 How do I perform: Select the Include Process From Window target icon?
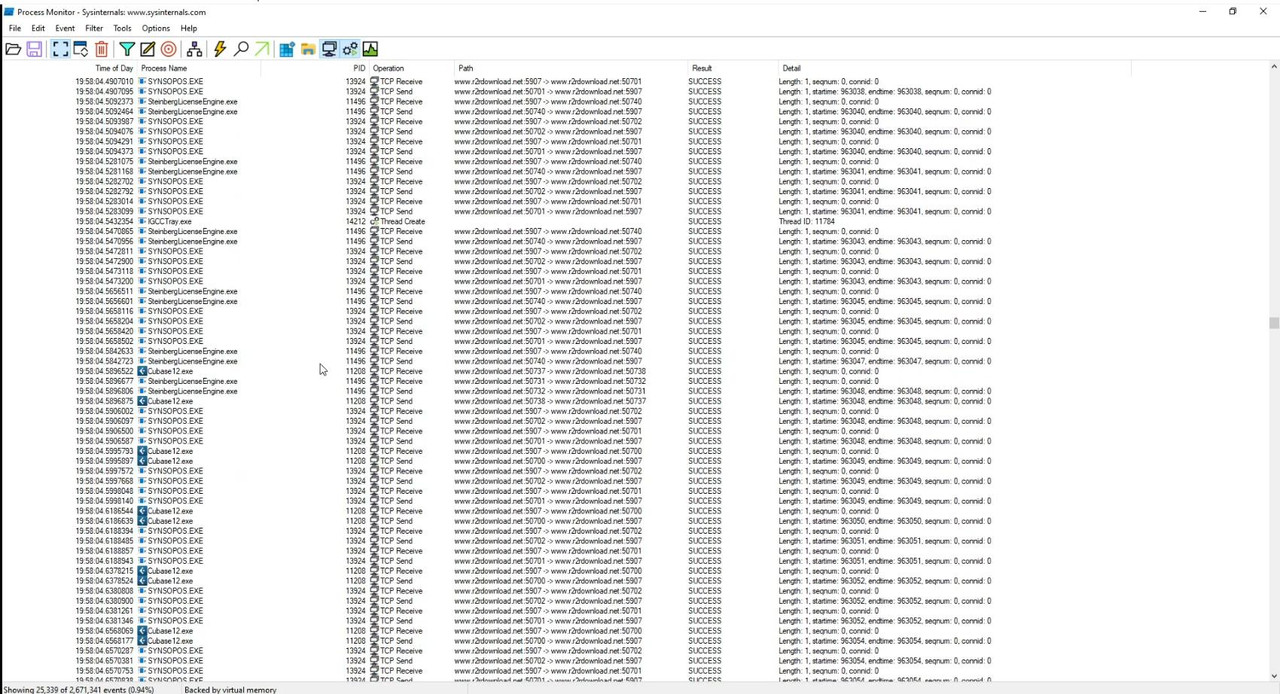tap(168, 49)
